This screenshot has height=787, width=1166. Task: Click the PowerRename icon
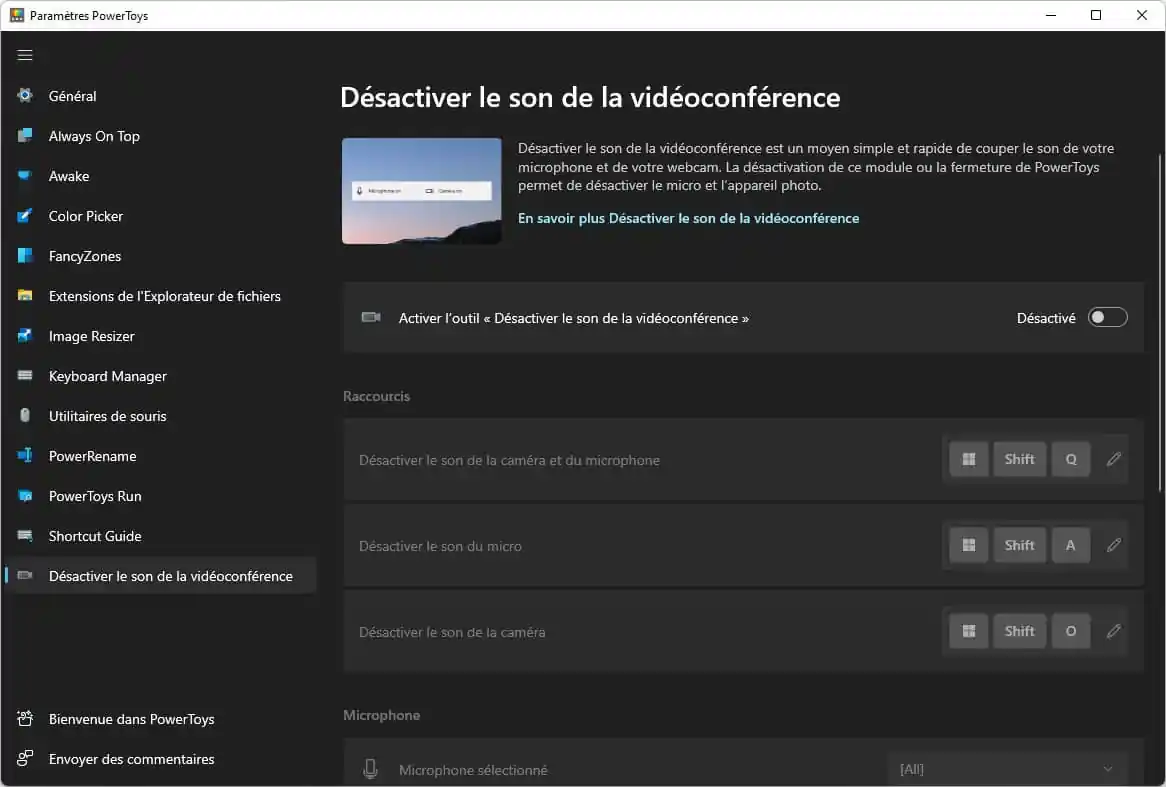25,456
